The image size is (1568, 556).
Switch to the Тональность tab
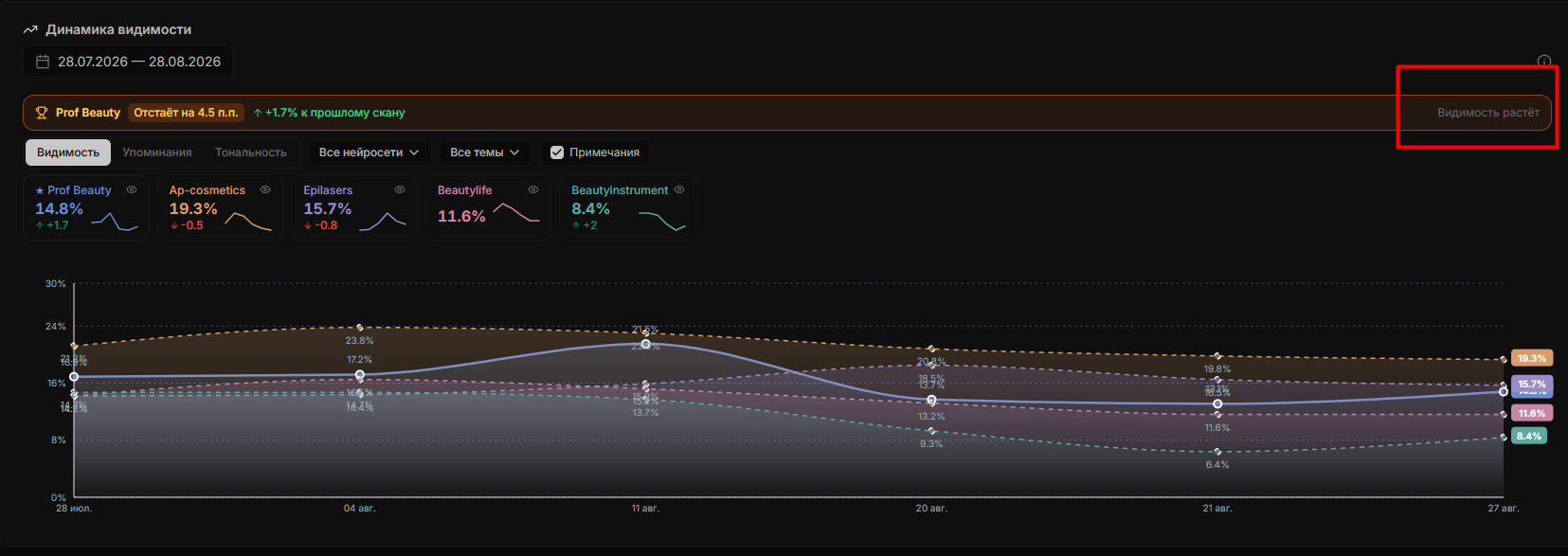click(x=251, y=152)
